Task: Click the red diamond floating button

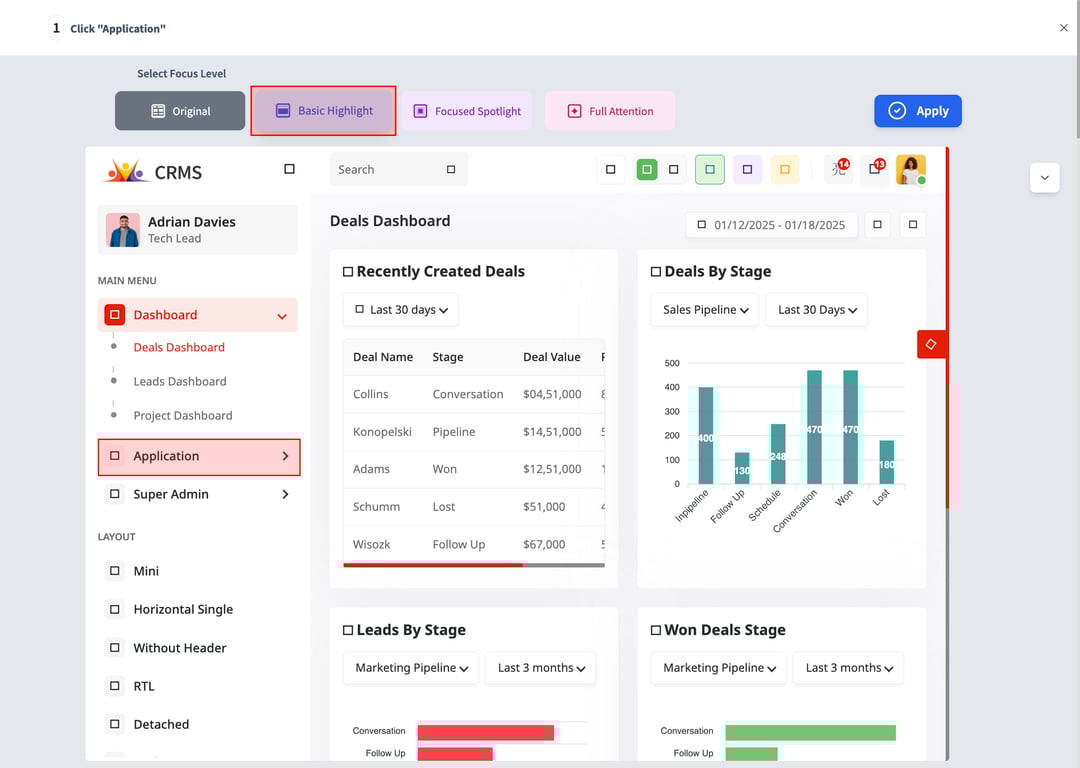Action: [x=931, y=344]
